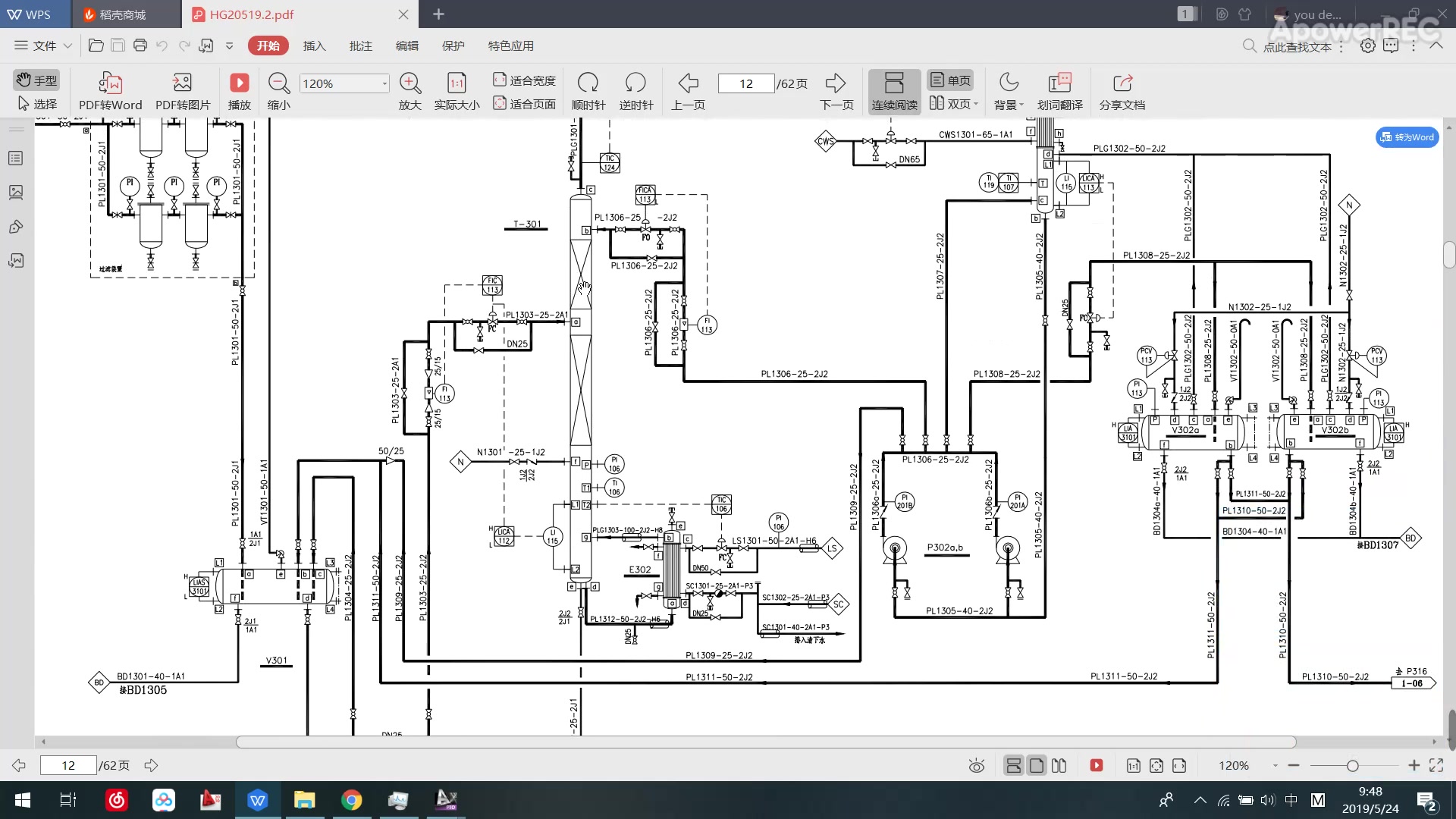The image size is (1456, 819).
Task: Start the 播放 slideshow from the ribbon
Action: point(240,91)
